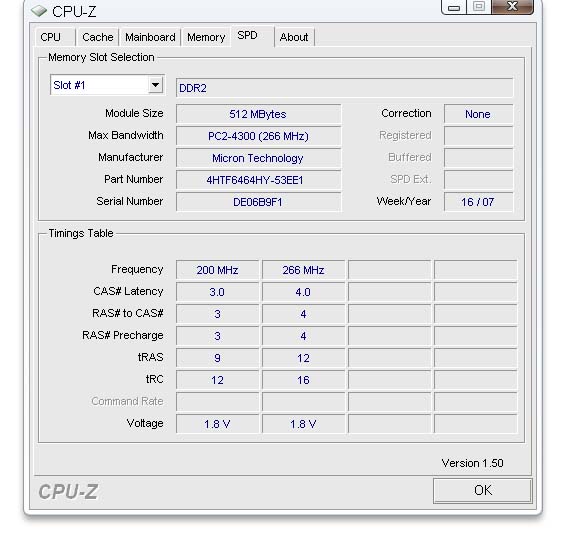The width and height of the screenshot is (583, 541).
Task: Click the 1.8 V cell under 266 MHz
Action: click(x=303, y=424)
